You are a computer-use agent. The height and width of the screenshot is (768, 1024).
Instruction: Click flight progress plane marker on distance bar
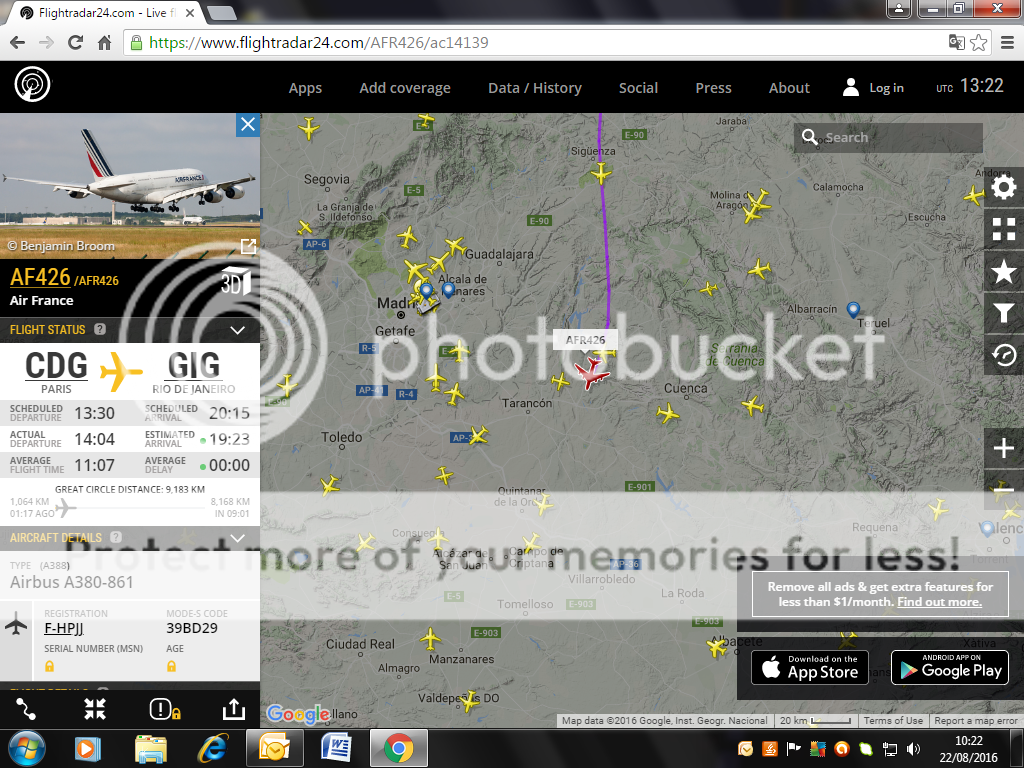click(x=65, y=507)
